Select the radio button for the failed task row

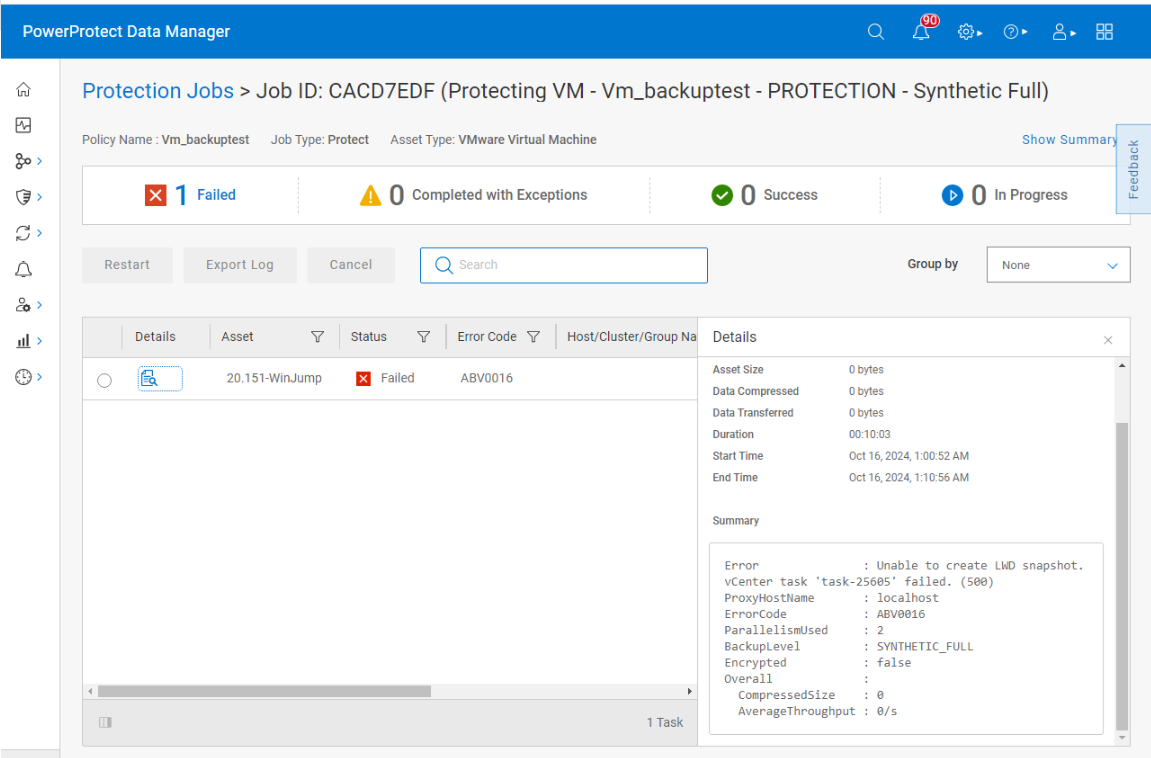pos(104,378)
